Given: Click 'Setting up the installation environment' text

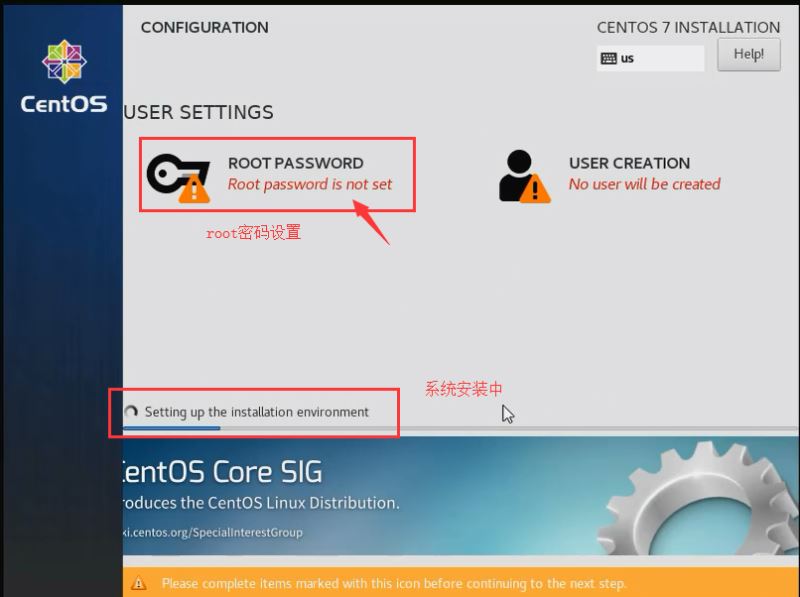Looking at the screenshot, I should point(257,412).
